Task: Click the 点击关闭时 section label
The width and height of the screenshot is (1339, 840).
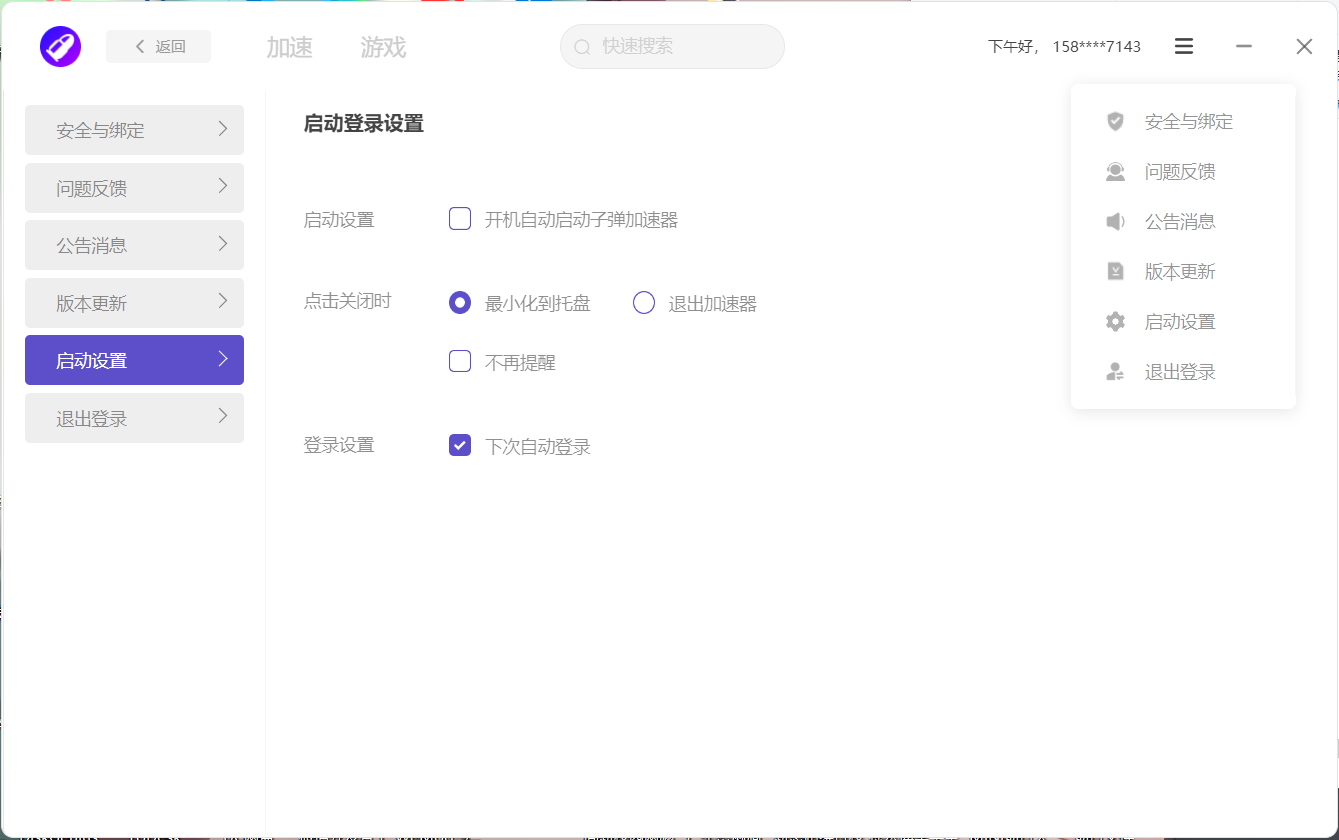Action: [x=347, y=301]
